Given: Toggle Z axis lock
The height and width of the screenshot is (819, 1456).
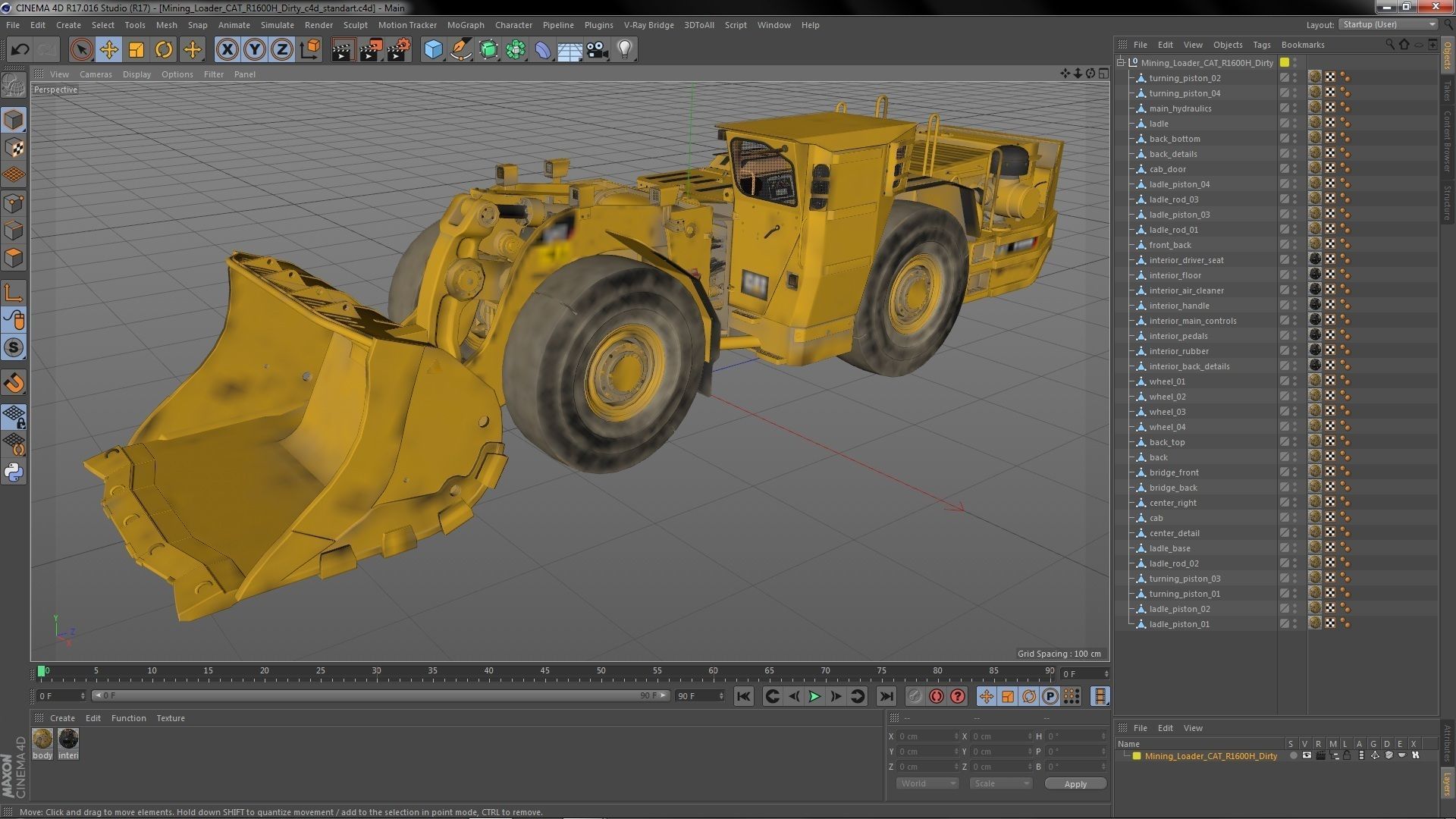Looking at the screenshot, I should [282, 50].
